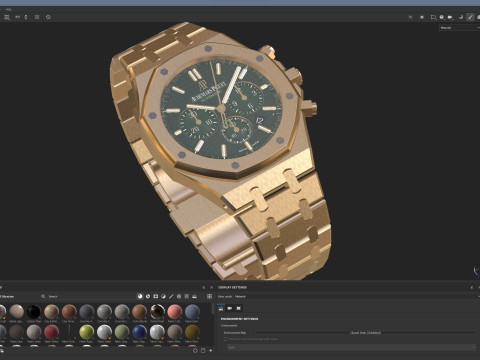Toggle the shelf grid view icon
The height and width of the screenshot is (360, 480).
(x=209, y=296)
